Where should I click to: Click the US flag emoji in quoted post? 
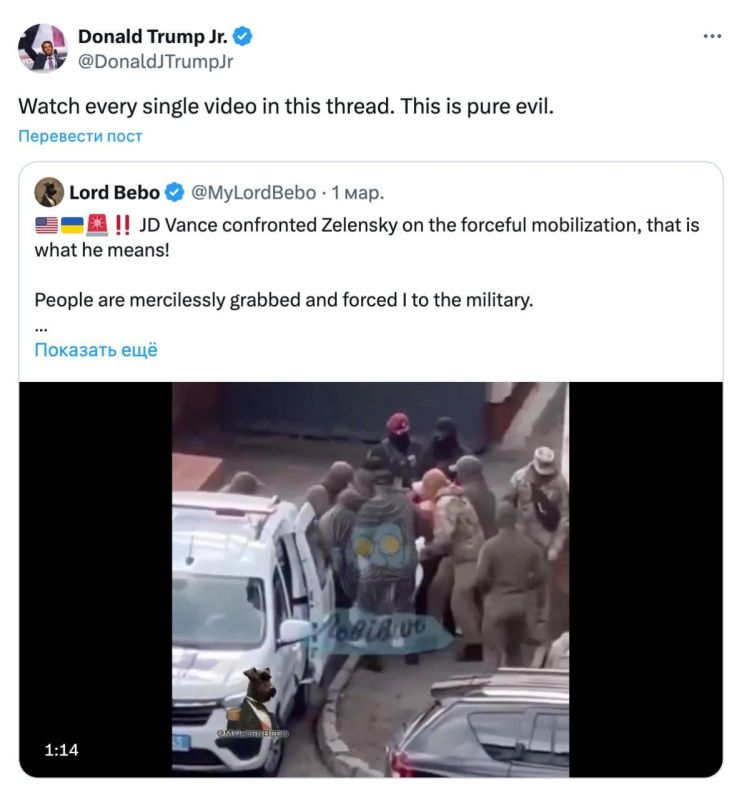tap(46, 225)
